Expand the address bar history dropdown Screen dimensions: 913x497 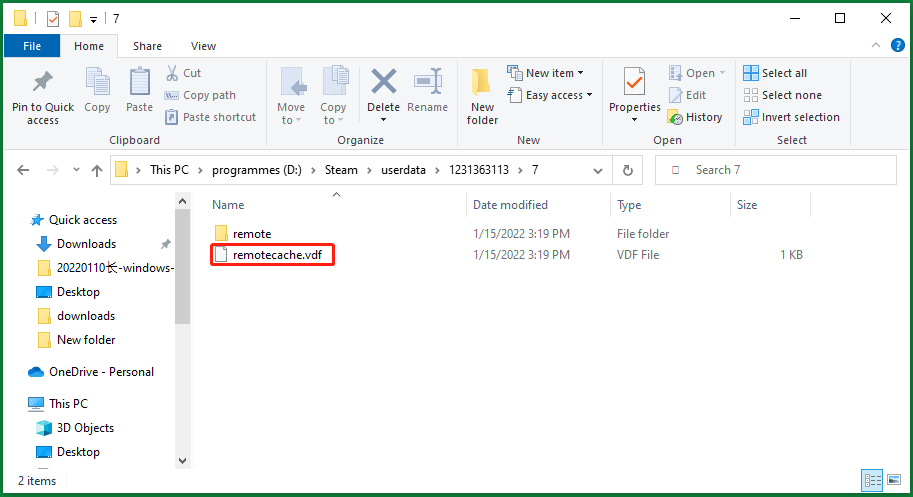click(x=598, y=171)
